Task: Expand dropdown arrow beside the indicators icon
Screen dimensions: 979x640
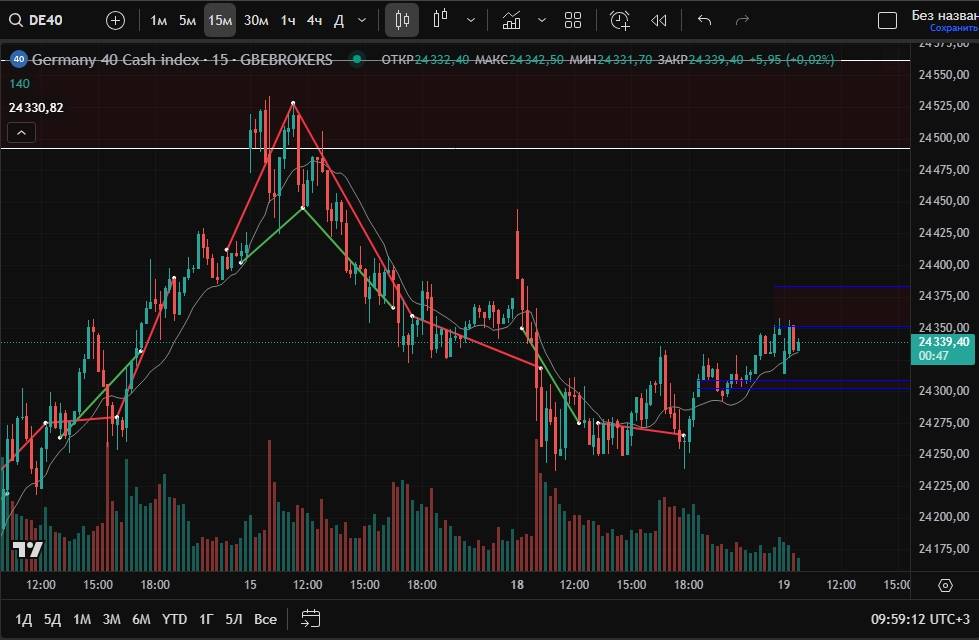Action: click(542, 20)
